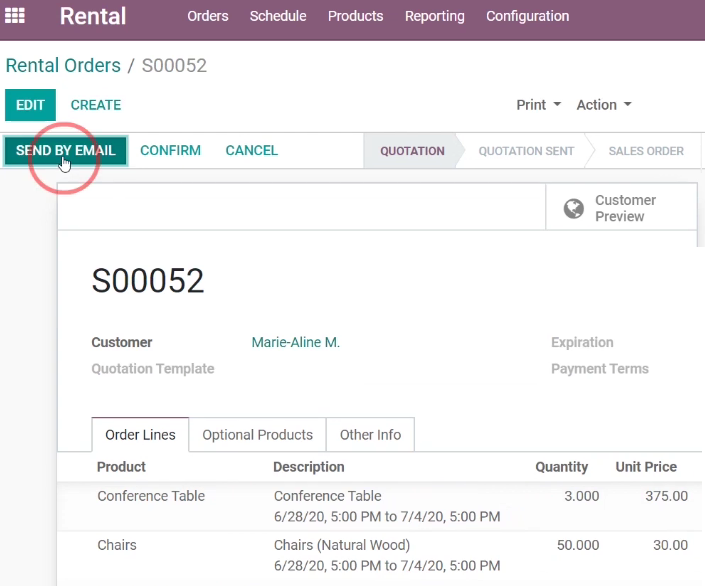The width and height of the screenshot is (705, 586).
Task: Cancel the order with CANCEL button
Action: (x=251, y=151)
